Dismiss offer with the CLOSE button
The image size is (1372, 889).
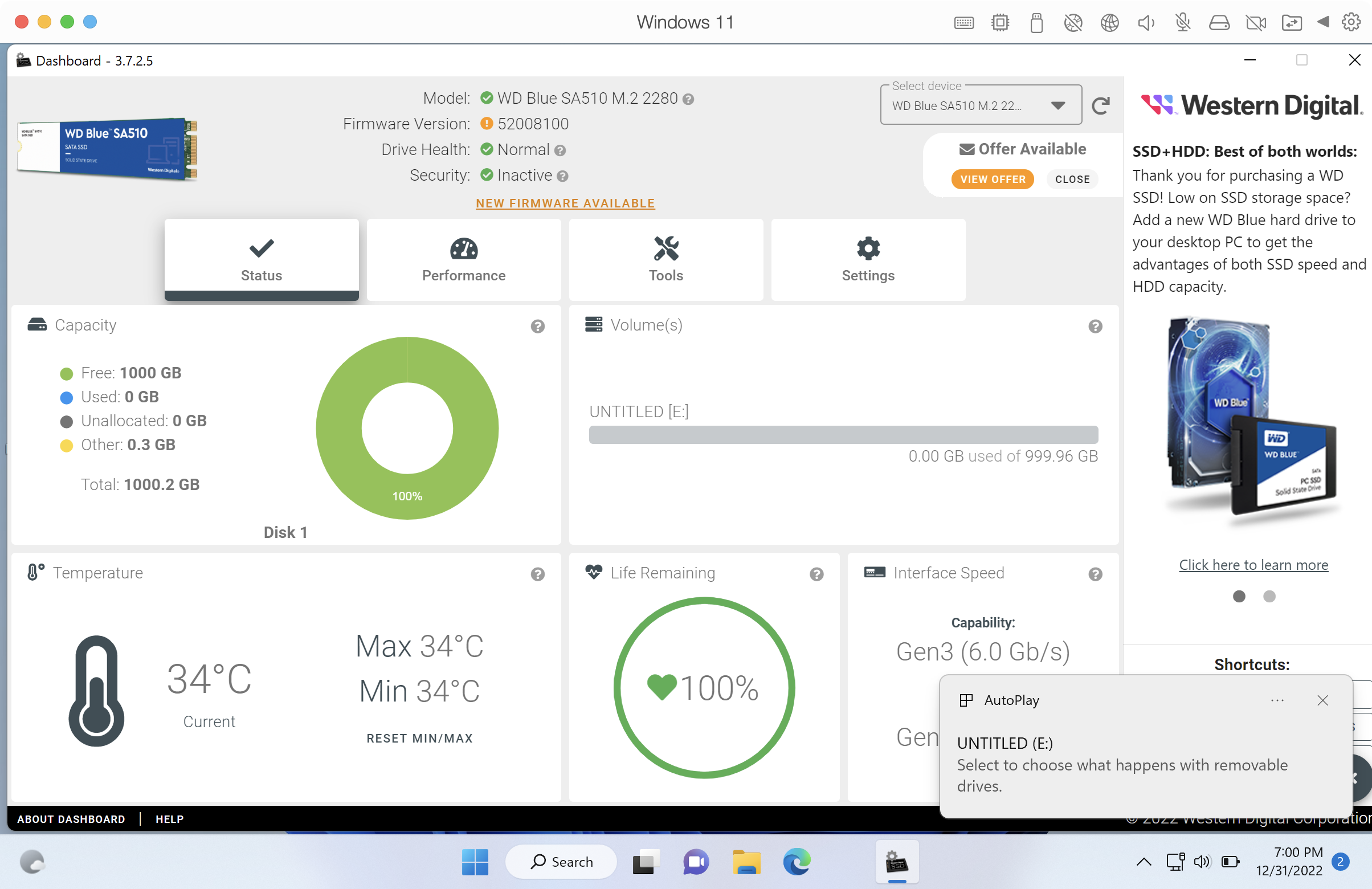(1072, 180)
